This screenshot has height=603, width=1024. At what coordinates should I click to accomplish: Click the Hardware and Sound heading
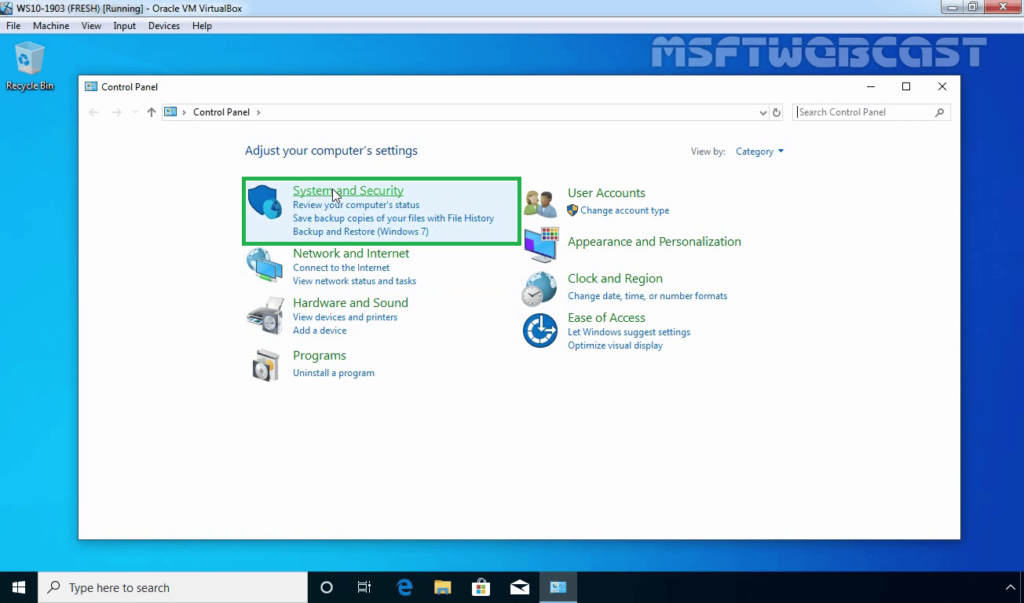coord(350,303)
